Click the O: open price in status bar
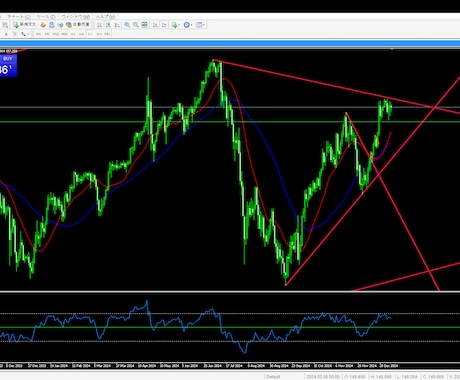 click(x=355, y=377)
